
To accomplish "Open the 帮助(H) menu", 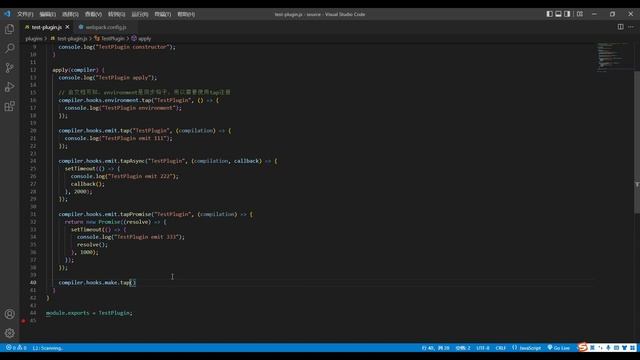I will click(186, 14).
